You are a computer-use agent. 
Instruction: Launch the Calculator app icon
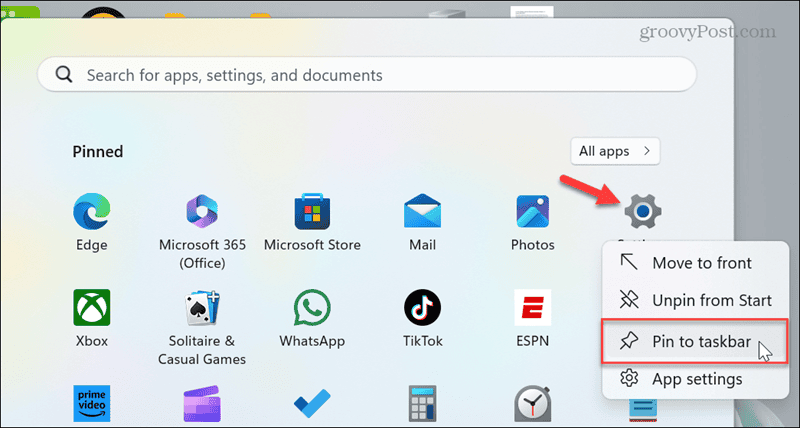point(422,403)
